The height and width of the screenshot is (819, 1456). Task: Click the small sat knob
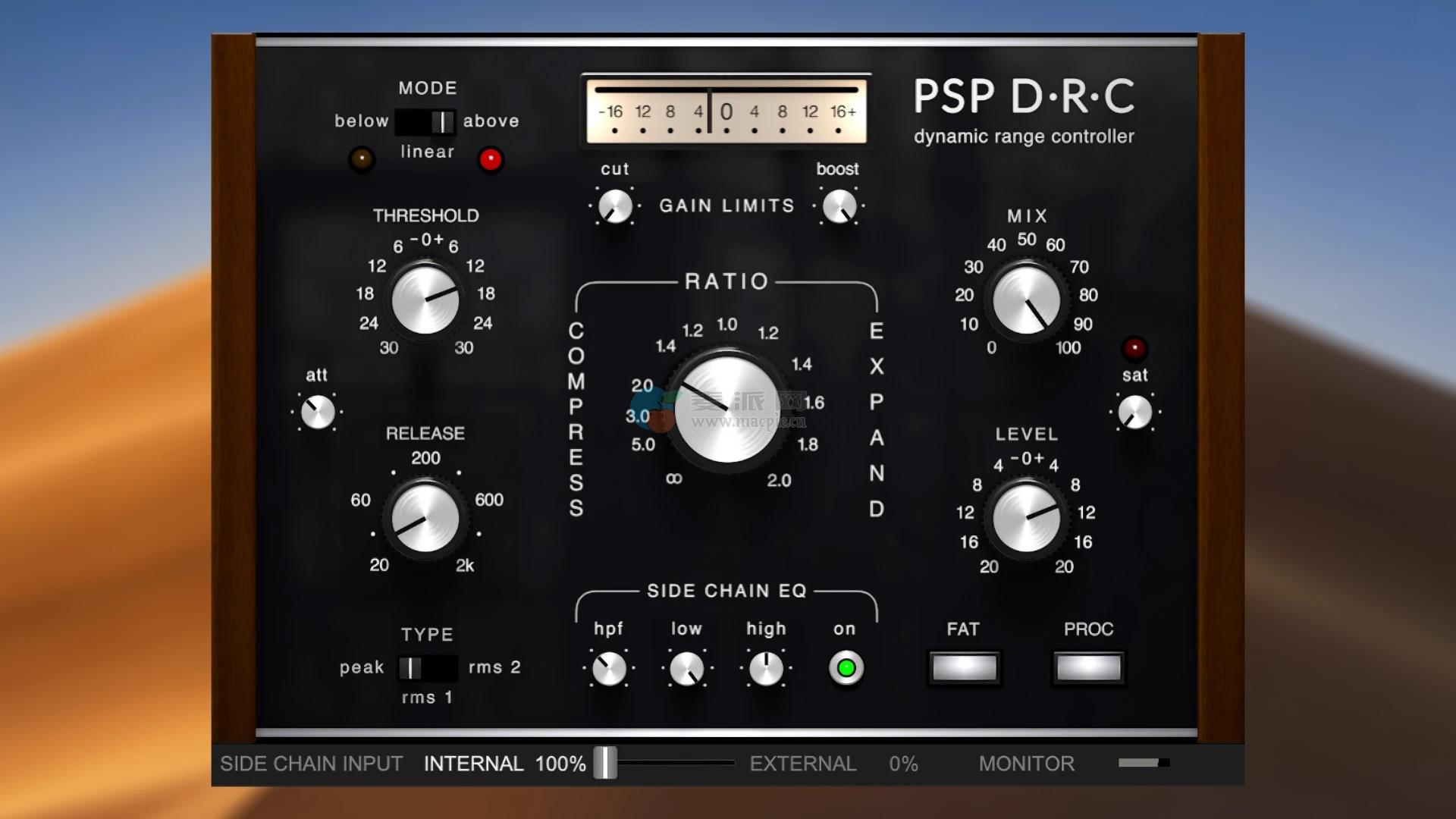coord(1135,413)
